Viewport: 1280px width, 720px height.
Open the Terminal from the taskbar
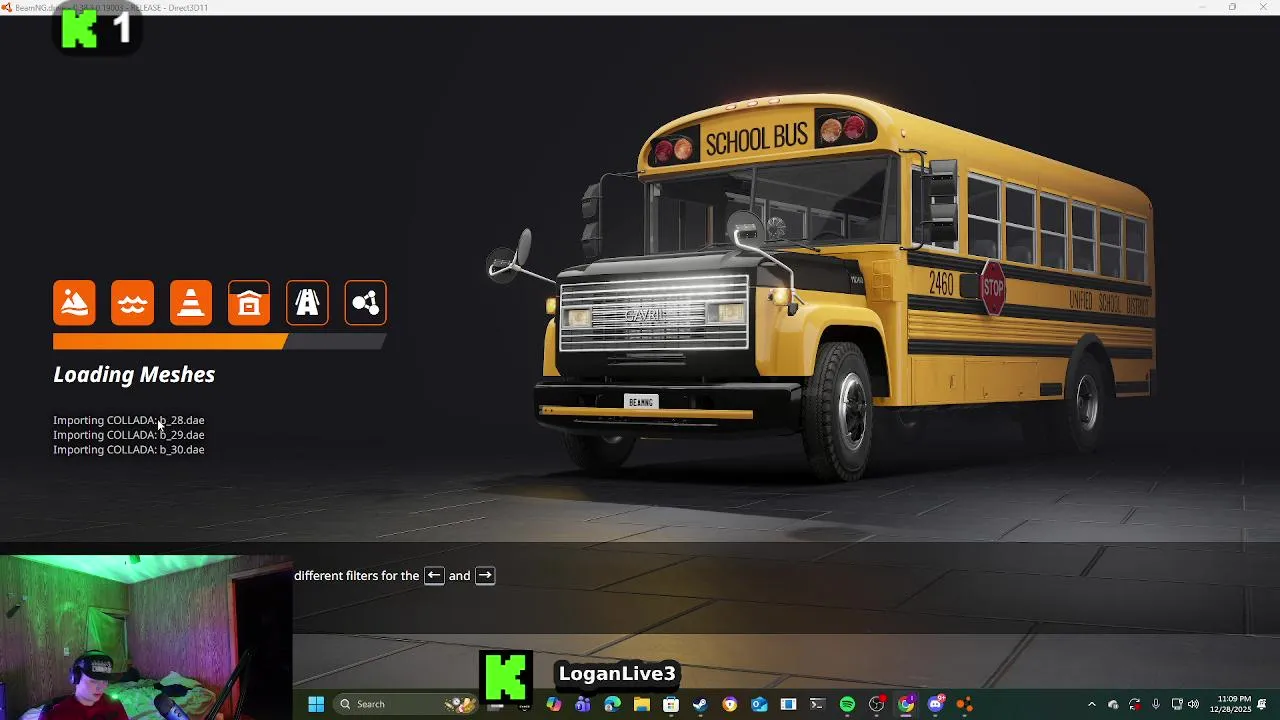817,704
